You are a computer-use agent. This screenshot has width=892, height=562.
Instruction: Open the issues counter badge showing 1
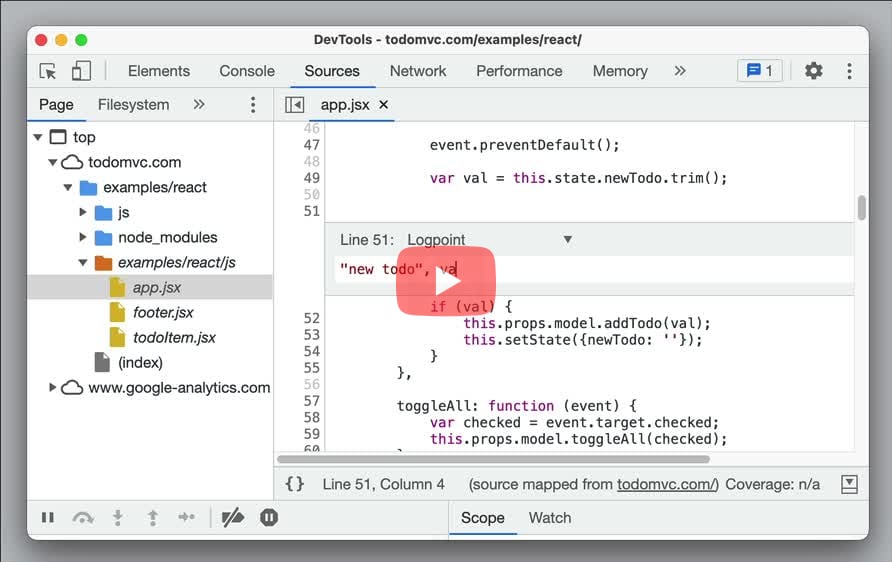pos(759,71)
